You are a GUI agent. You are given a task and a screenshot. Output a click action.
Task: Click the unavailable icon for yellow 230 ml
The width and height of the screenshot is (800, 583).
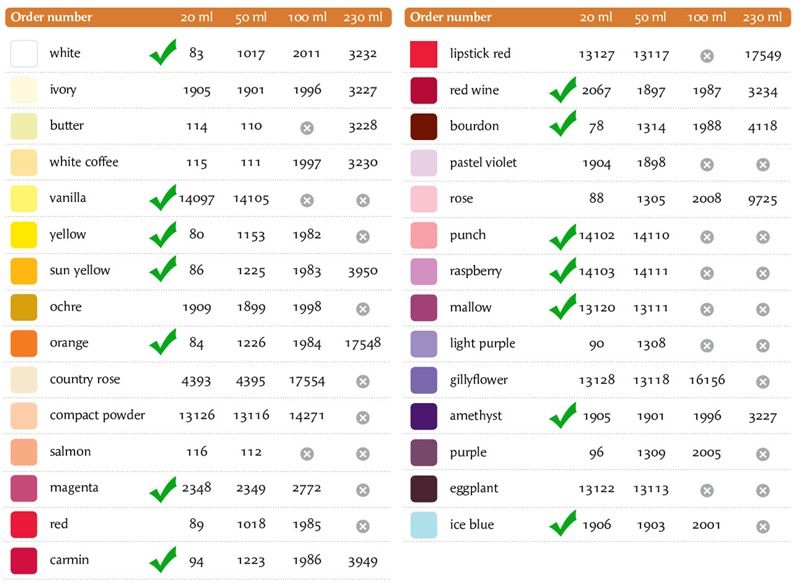363,237
